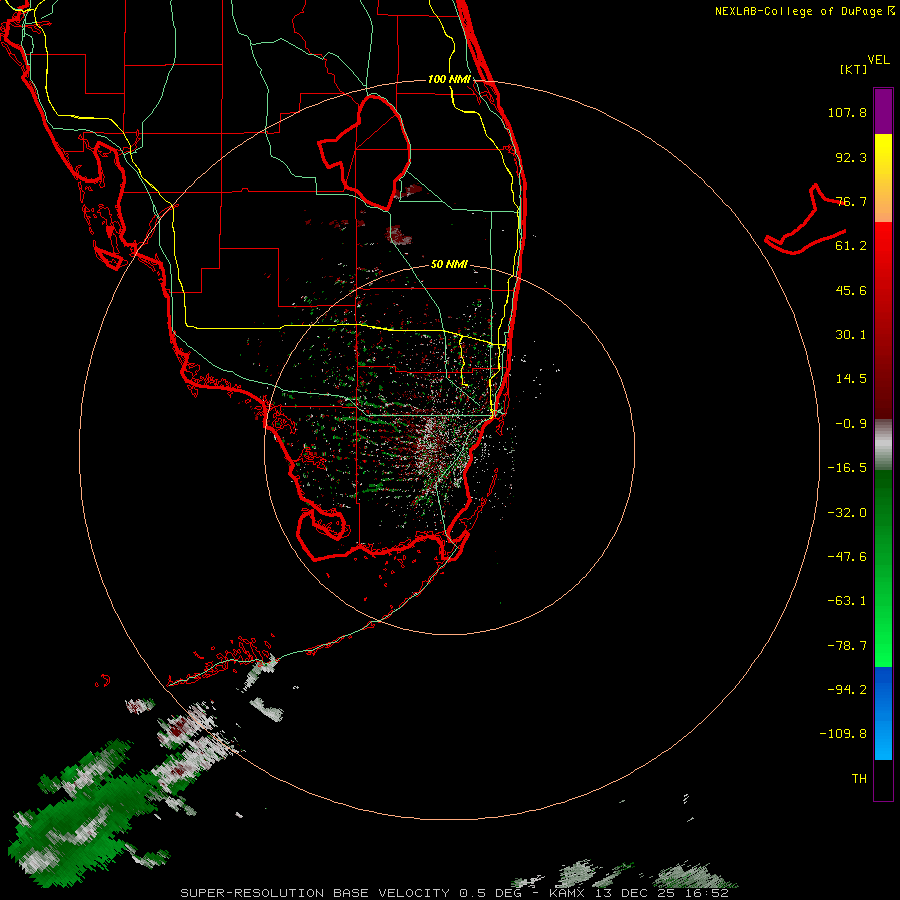The width and height of the screenshot is (900, 900).
Task: Click the -63.1 value on the velocity scale
Action: [847, 601]
